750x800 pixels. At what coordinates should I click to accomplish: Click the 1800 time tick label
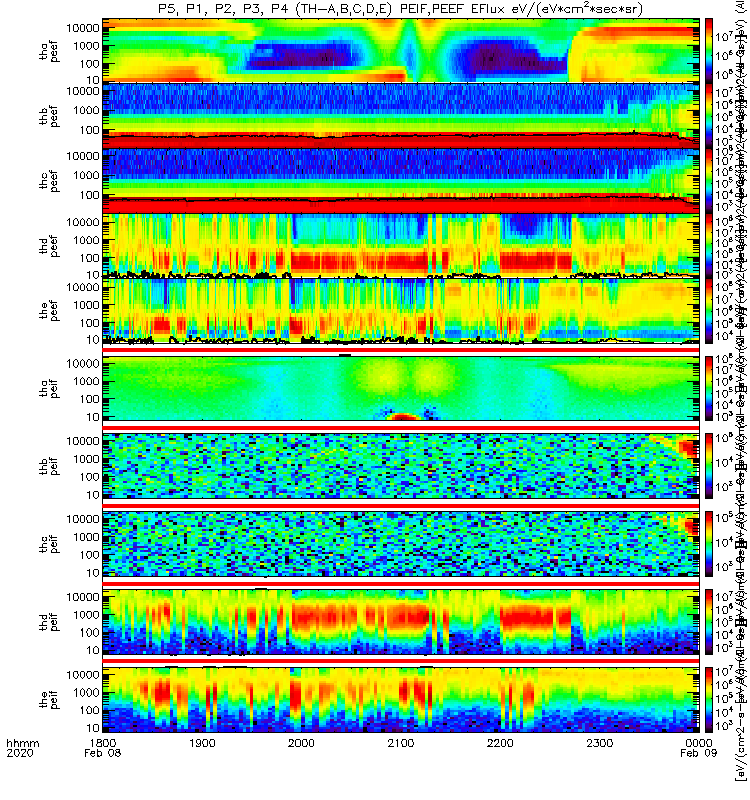[x=103, y=743]
